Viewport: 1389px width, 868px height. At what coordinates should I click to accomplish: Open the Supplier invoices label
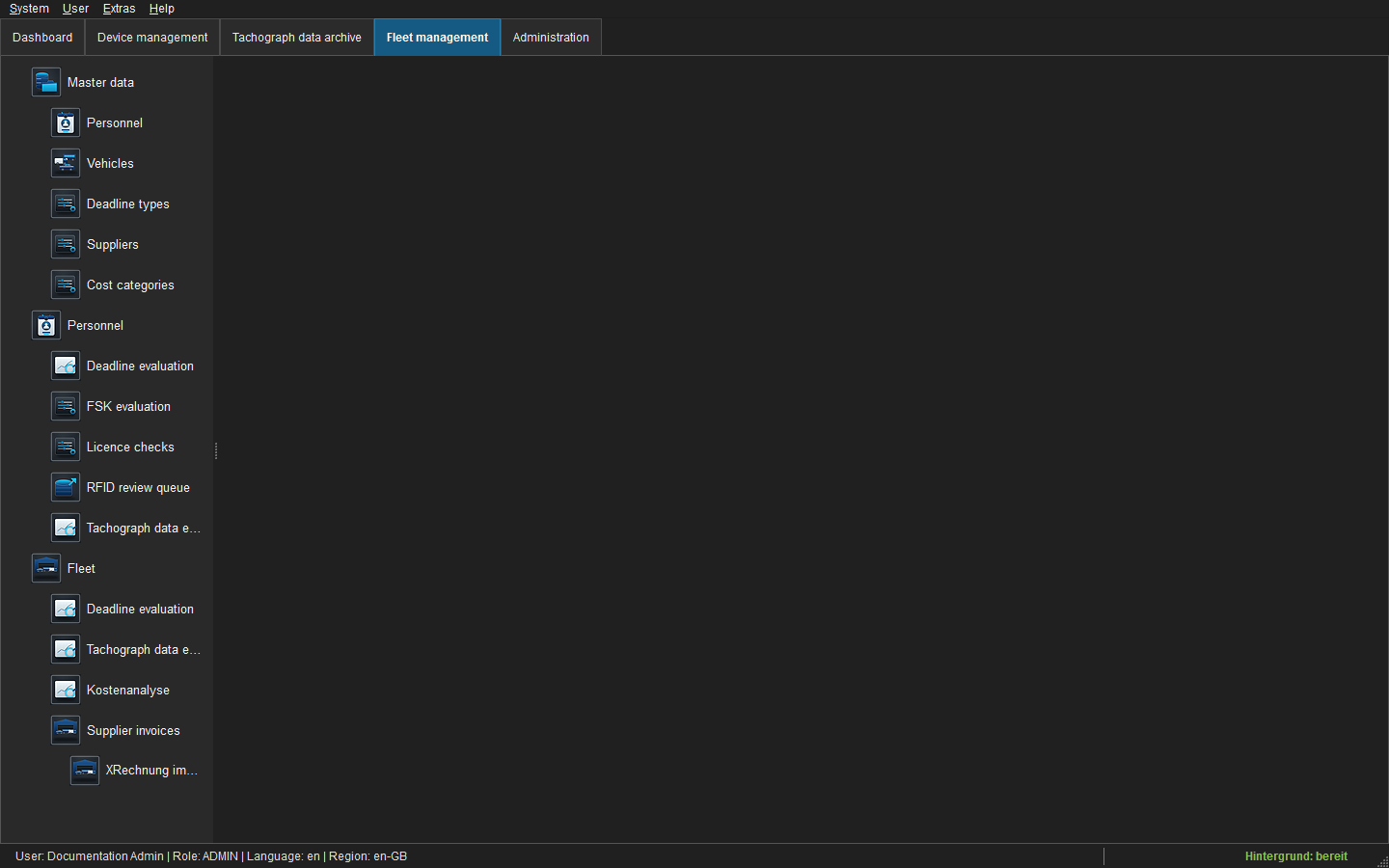133,731
